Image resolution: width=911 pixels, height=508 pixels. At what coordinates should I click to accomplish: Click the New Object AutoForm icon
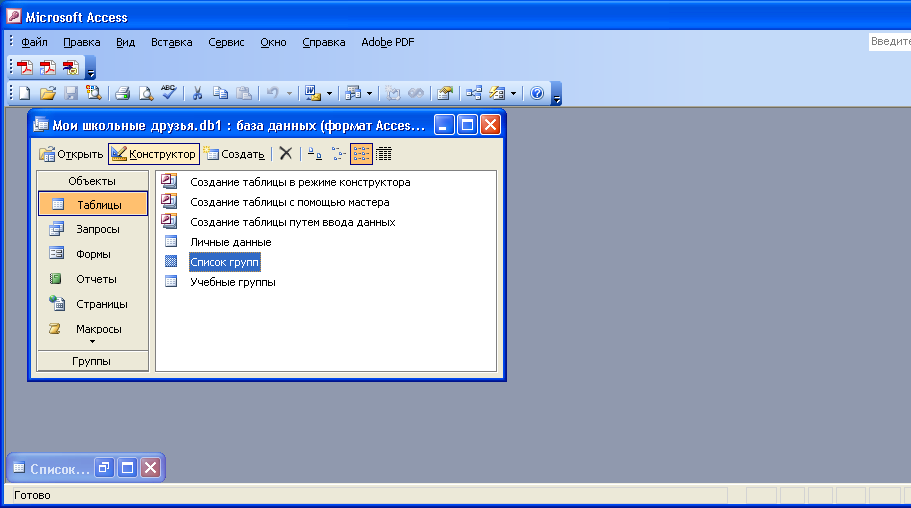(497, 93)
